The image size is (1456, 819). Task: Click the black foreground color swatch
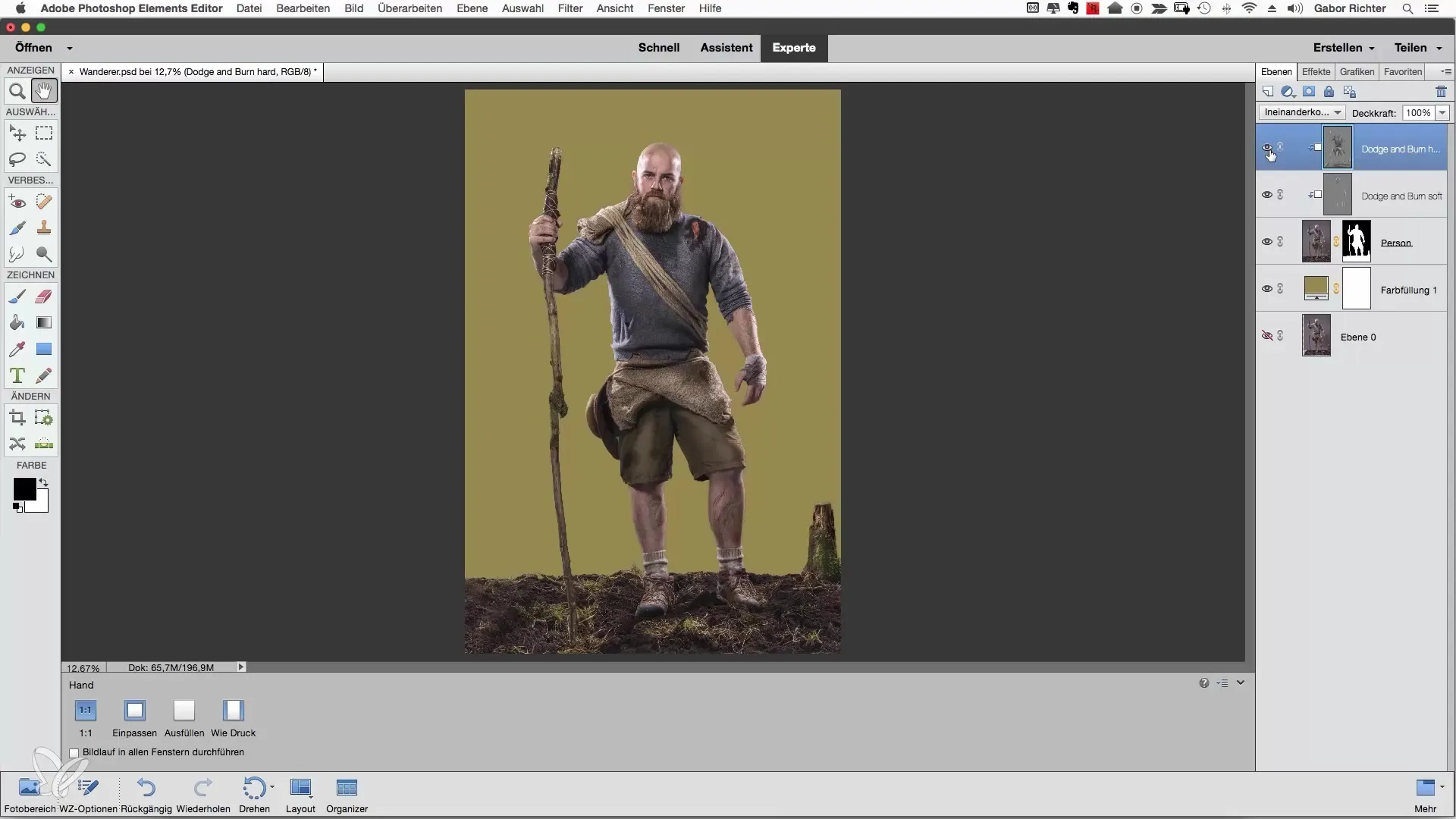[x=24, y=489]
